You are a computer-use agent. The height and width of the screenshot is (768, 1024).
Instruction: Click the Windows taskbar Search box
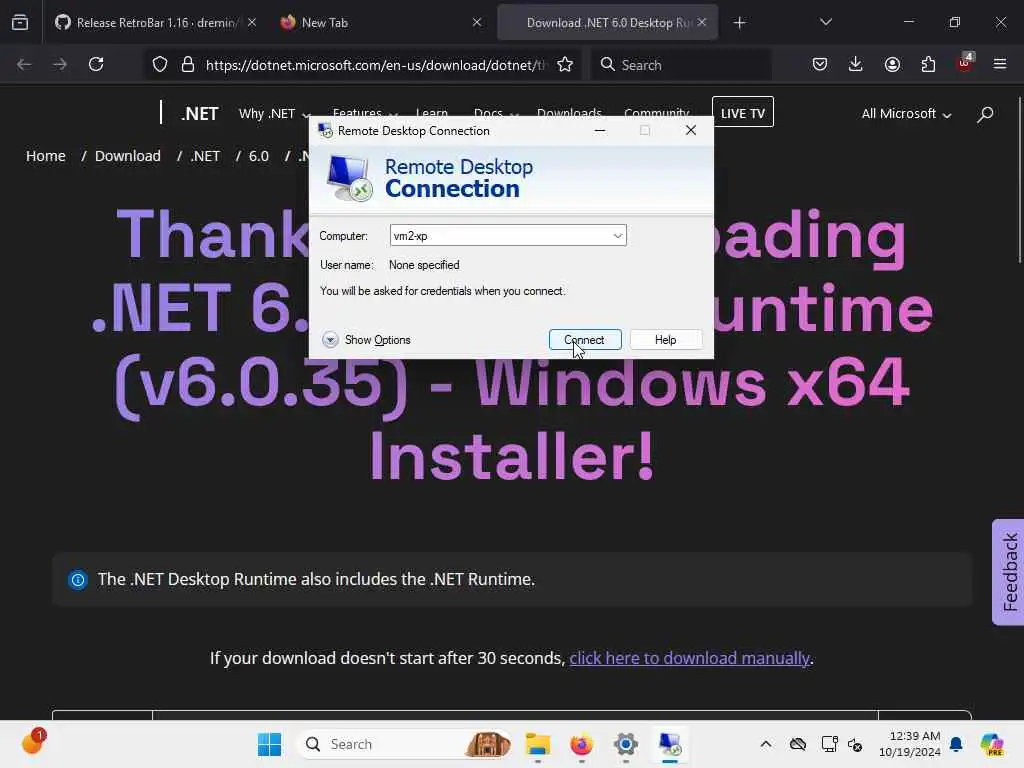tap(403, 744)
